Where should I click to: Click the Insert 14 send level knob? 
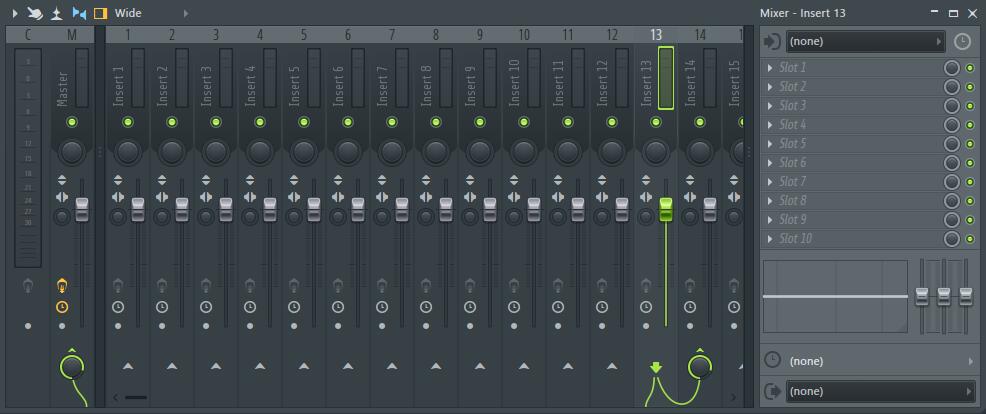point(700,367)
